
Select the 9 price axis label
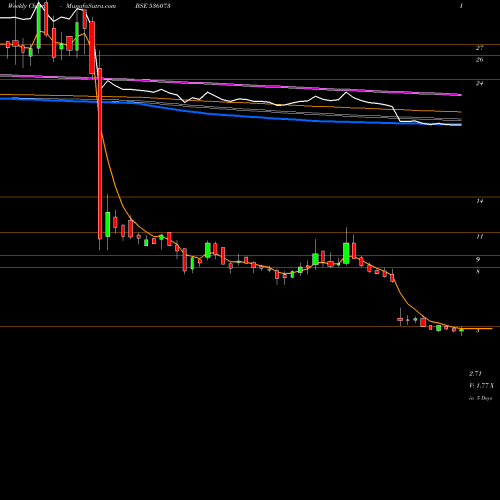[478, 260]
